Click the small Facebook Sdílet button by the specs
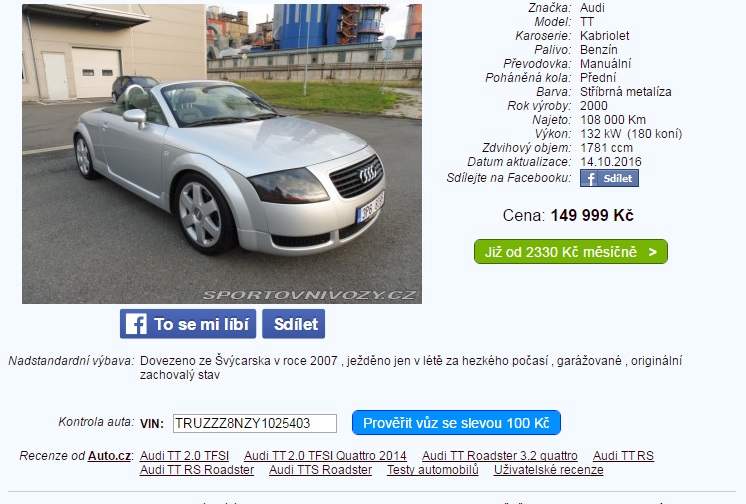 [609, 178]
